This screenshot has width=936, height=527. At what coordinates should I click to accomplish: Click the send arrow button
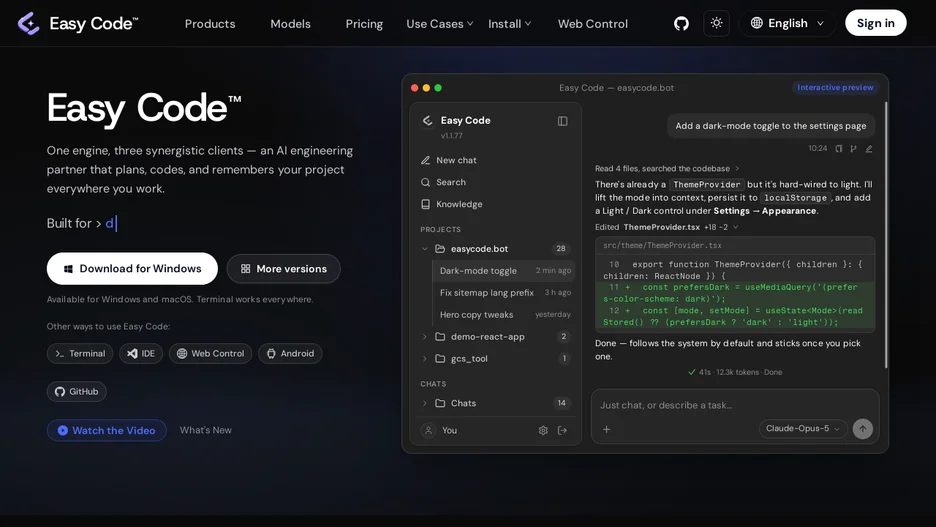[x=863, y=429]
